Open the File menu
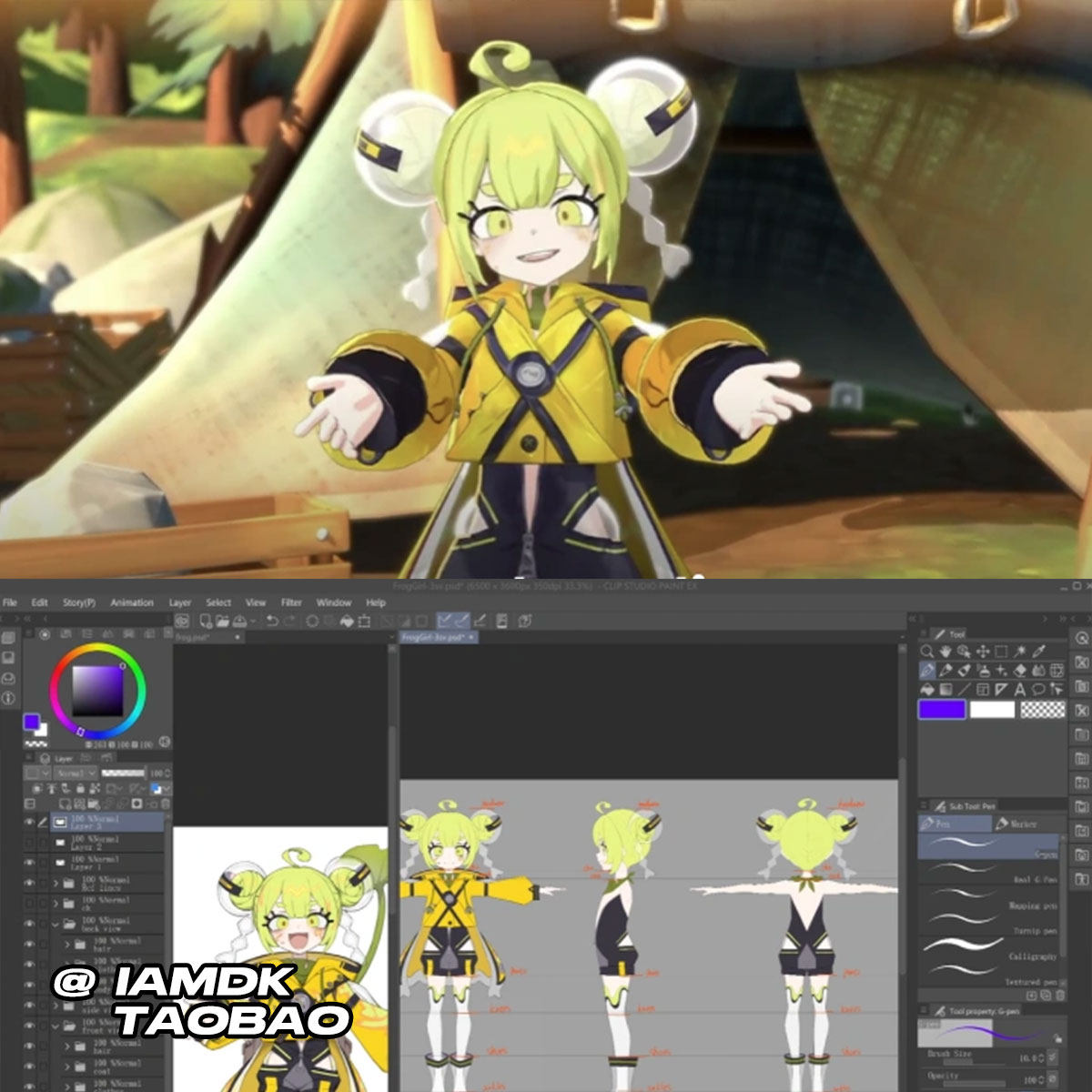The image size is (1092, 1092). click(9, 602)
